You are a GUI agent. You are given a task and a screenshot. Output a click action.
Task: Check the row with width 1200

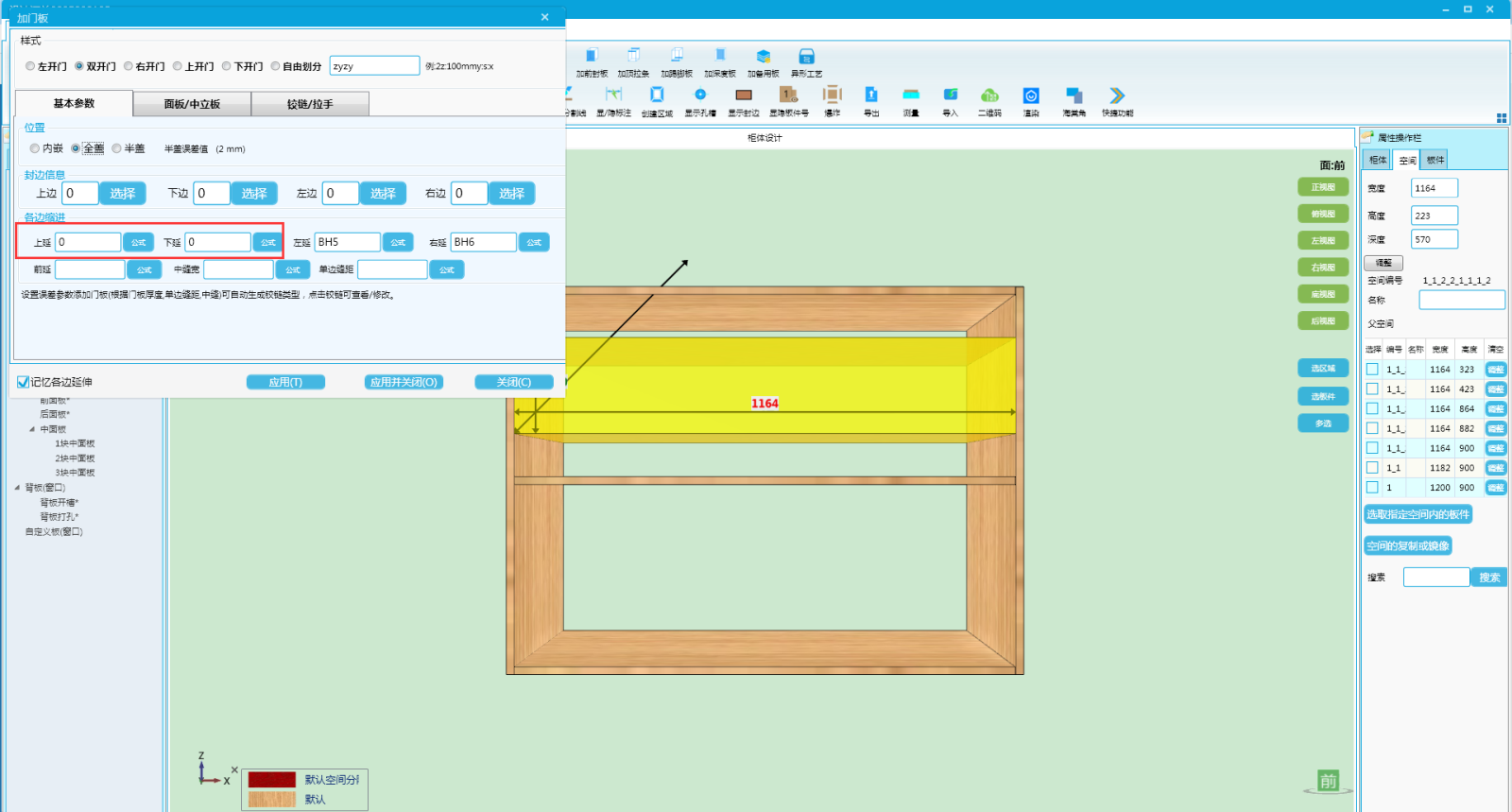(1372, 488)
